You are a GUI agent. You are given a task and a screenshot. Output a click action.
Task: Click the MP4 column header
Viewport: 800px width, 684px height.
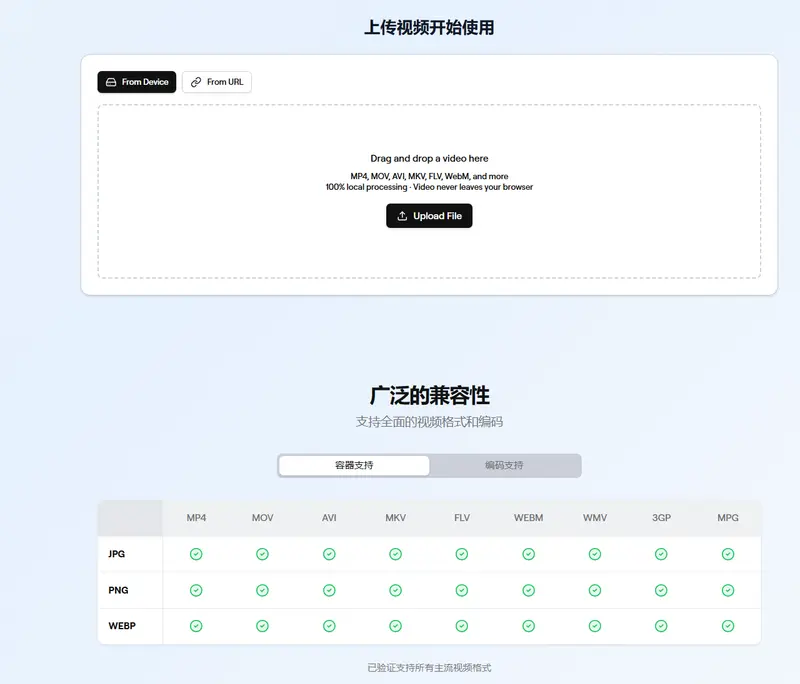coord(196,518)
